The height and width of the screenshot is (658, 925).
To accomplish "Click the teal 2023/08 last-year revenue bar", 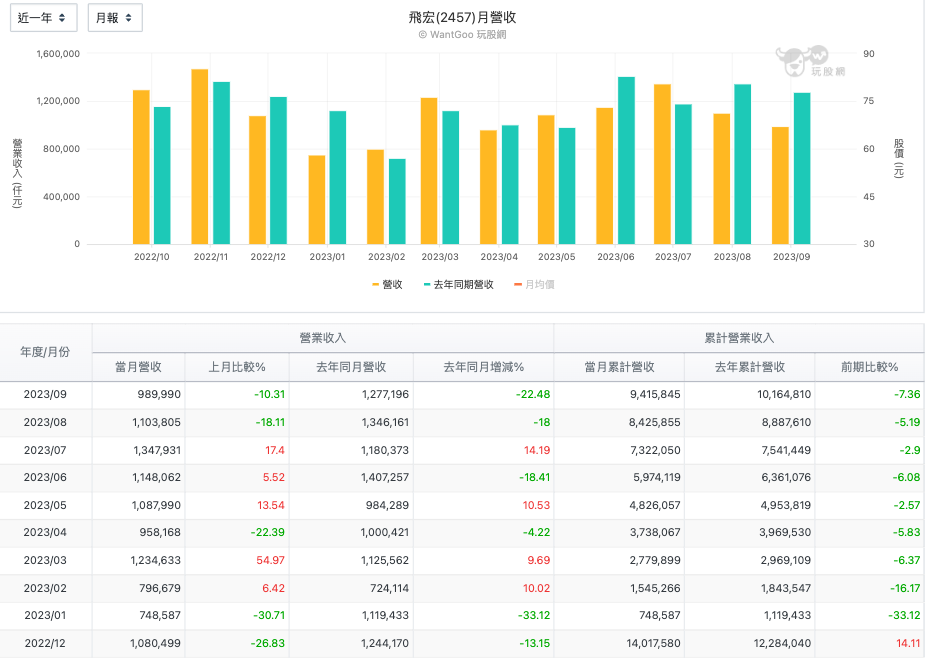I will pos(742,164).
